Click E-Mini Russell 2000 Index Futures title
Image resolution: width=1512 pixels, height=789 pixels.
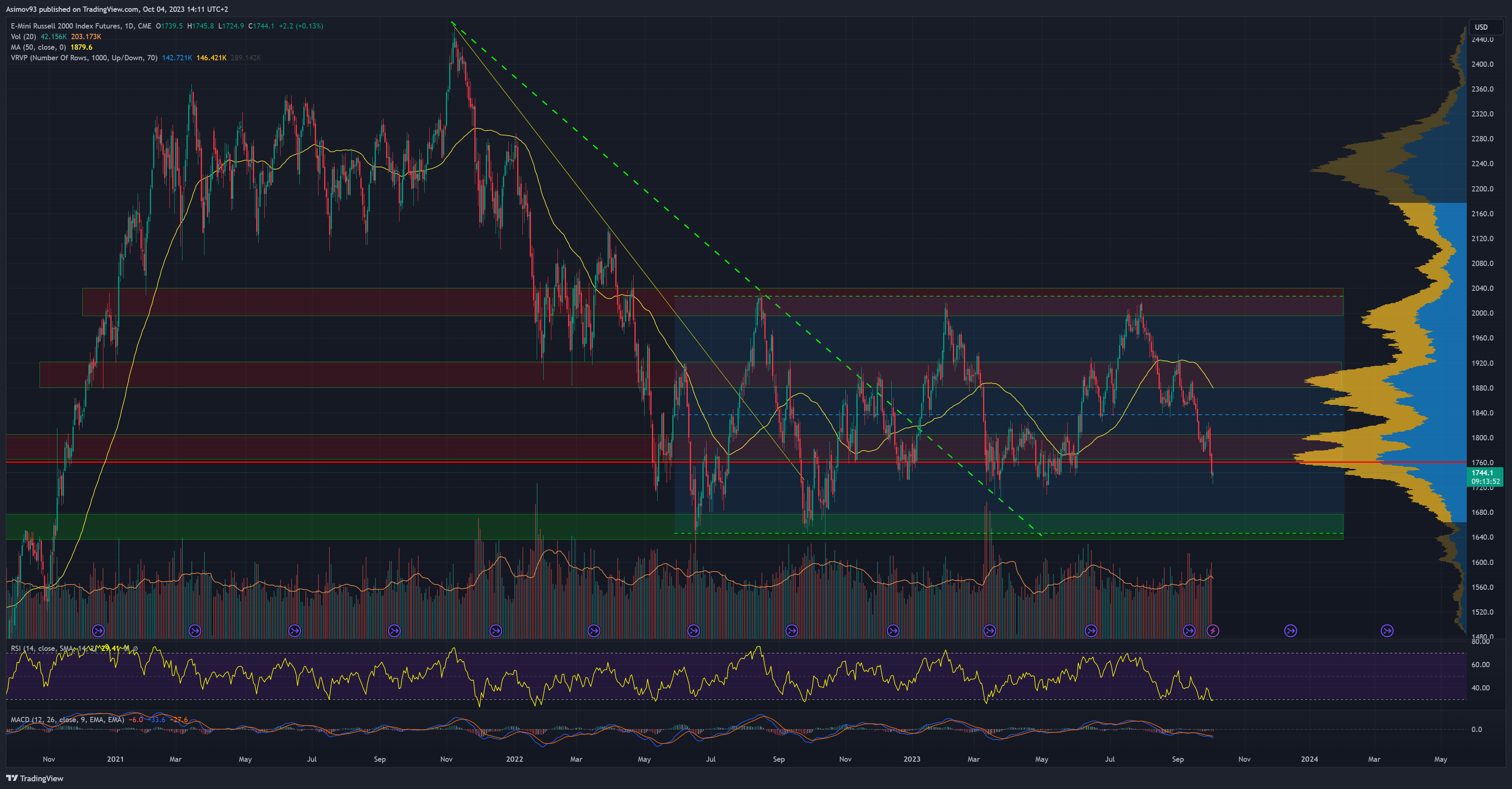click(66, 26)
